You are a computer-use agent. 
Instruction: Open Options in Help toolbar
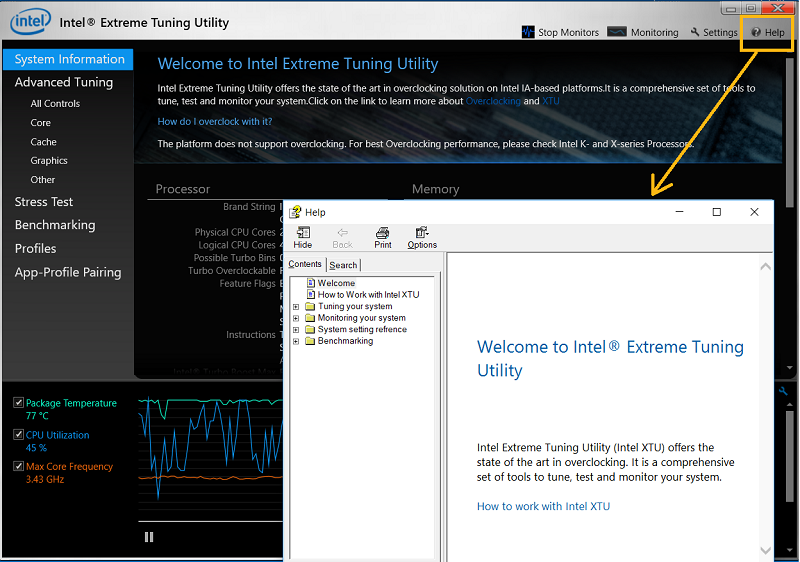tap(422, 238)
